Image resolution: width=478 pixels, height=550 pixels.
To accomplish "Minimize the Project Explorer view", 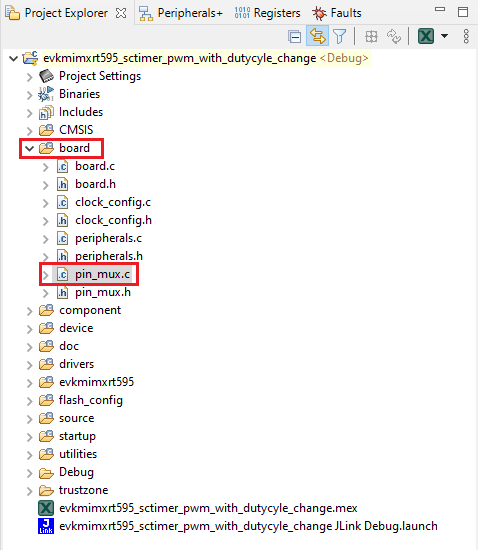I will click(x=440, y=9).
